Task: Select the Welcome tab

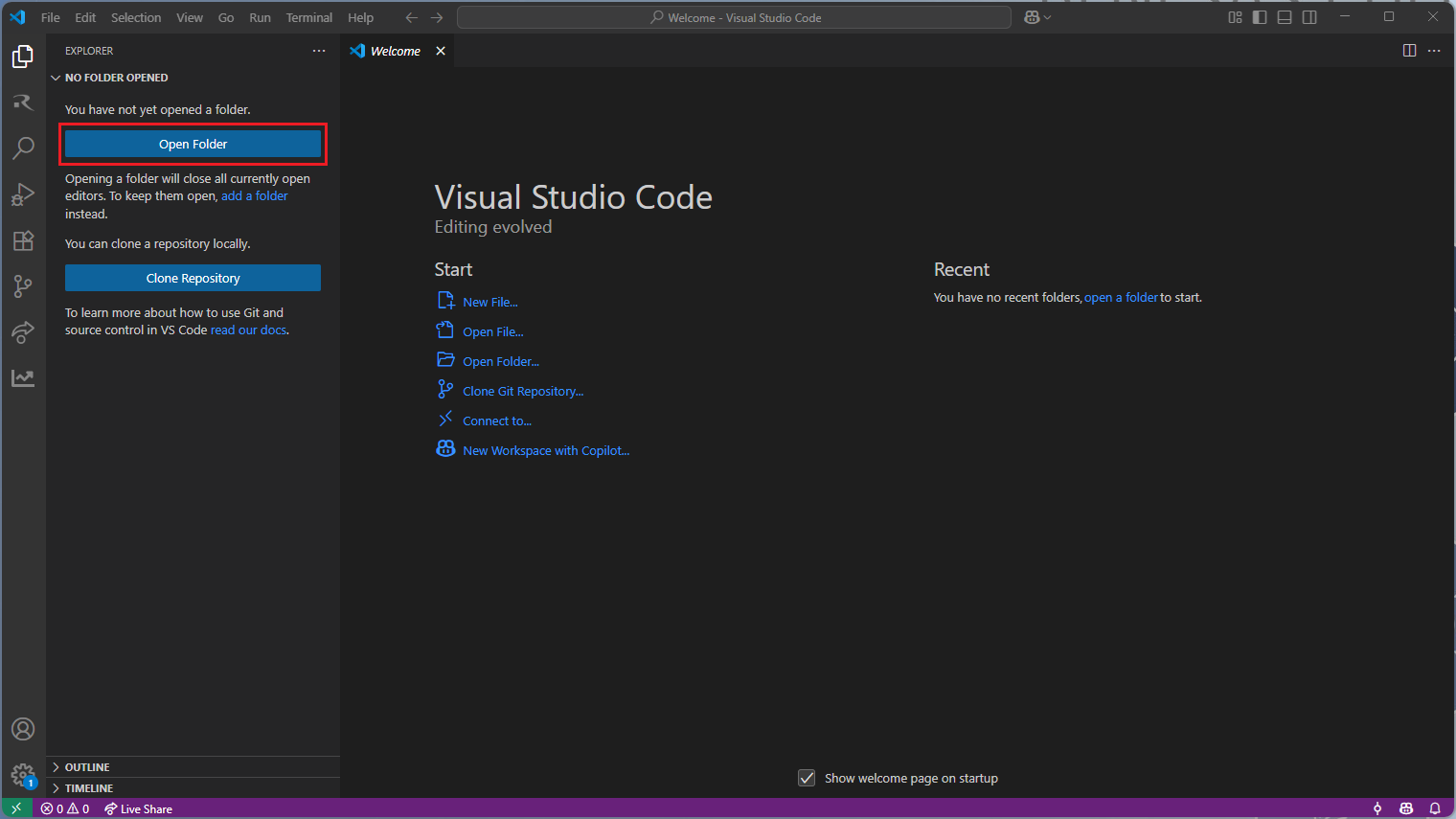Action: coord(395,51)
